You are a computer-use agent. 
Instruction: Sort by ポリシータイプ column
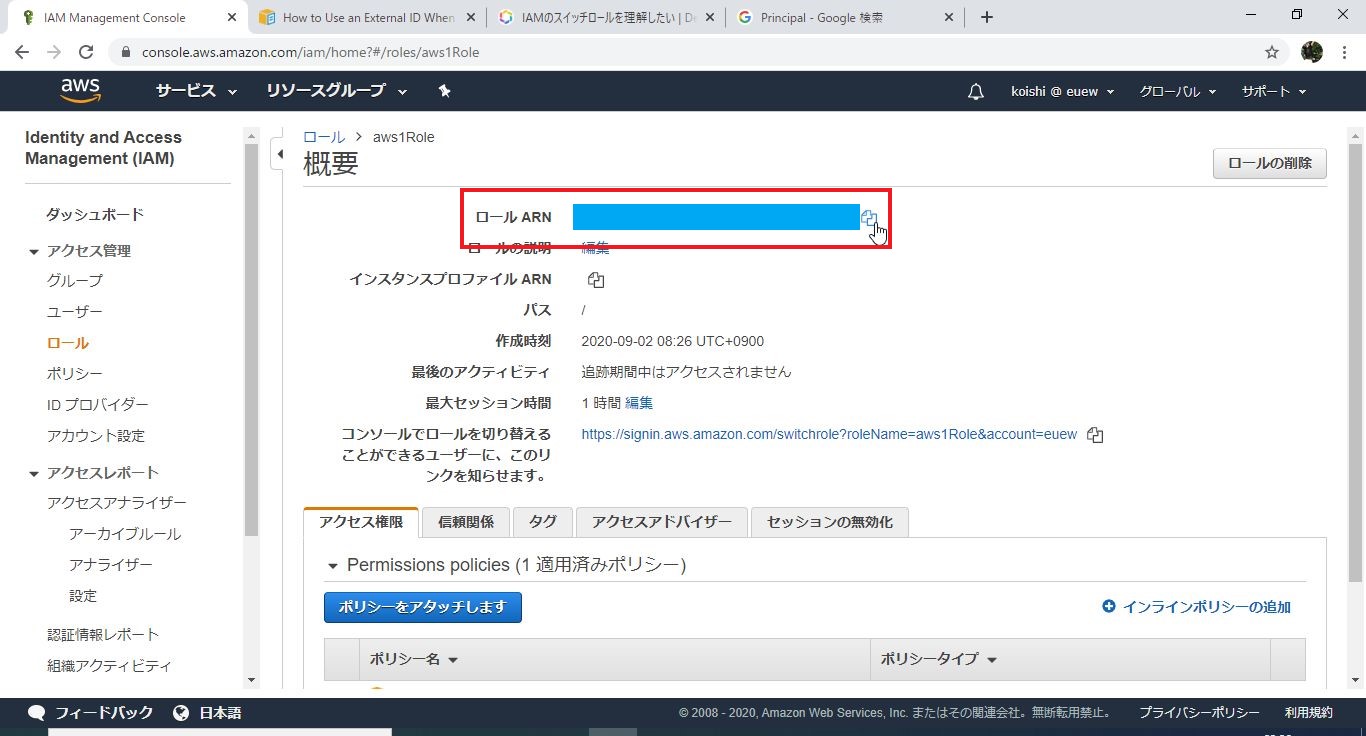(x=938, y=660)
